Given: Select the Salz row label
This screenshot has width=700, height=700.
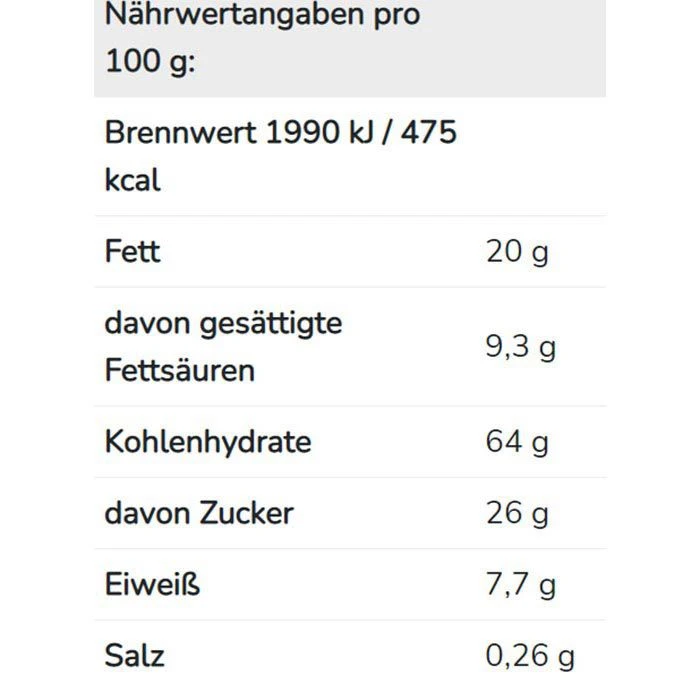Looking at the screenshot, I should click(134, 656).
